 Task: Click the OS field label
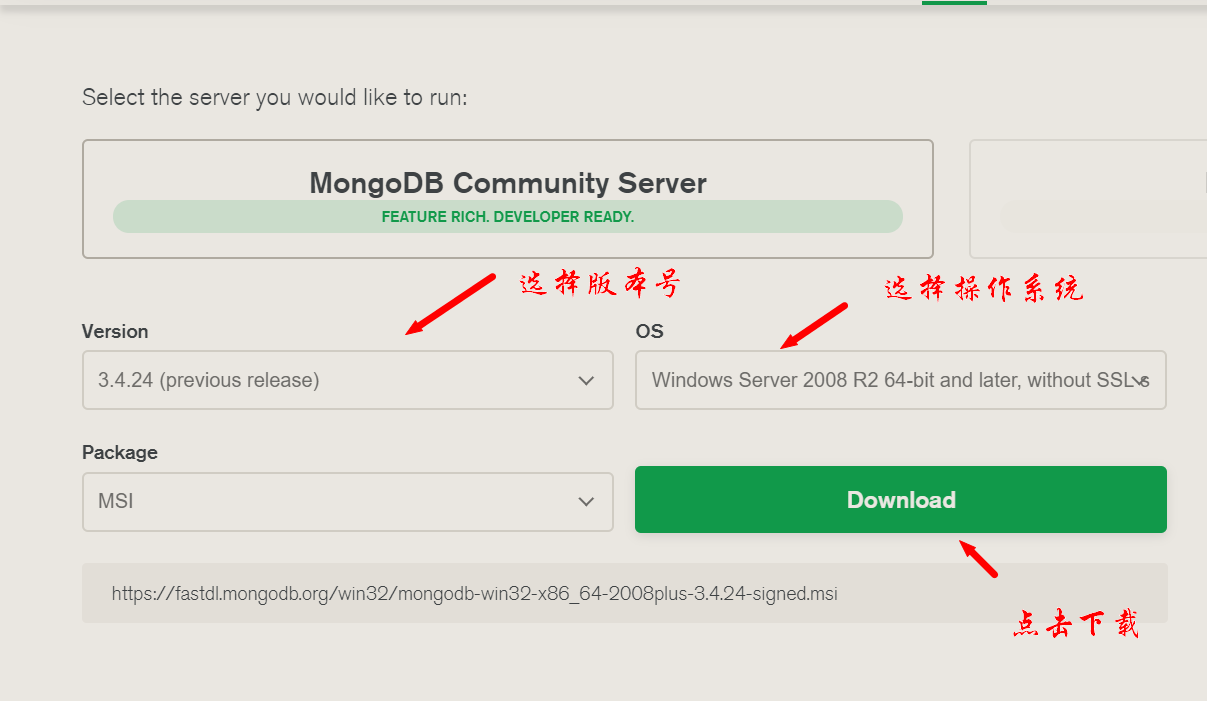coord(649,331)
